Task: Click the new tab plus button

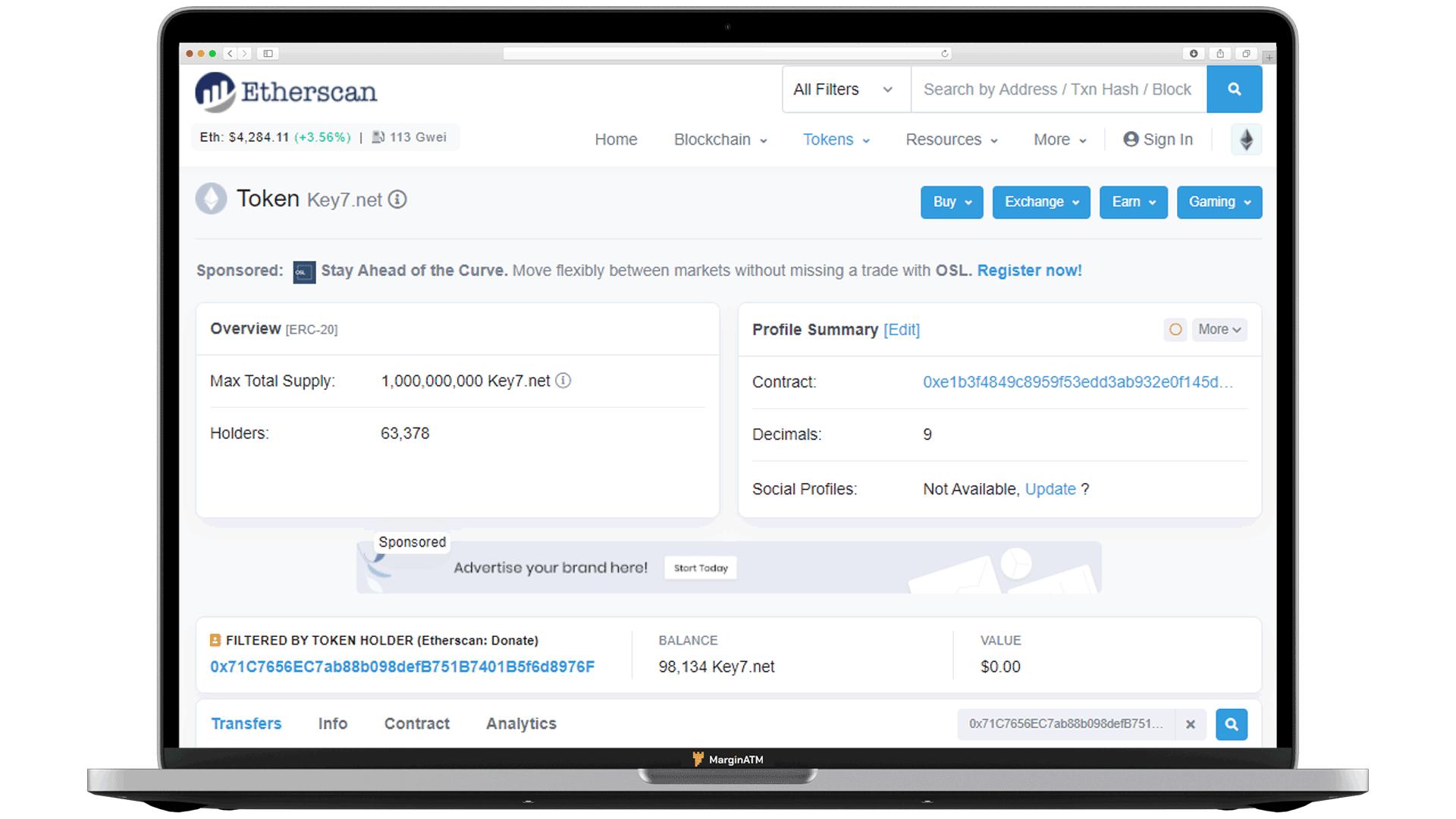Action: 1269,57
